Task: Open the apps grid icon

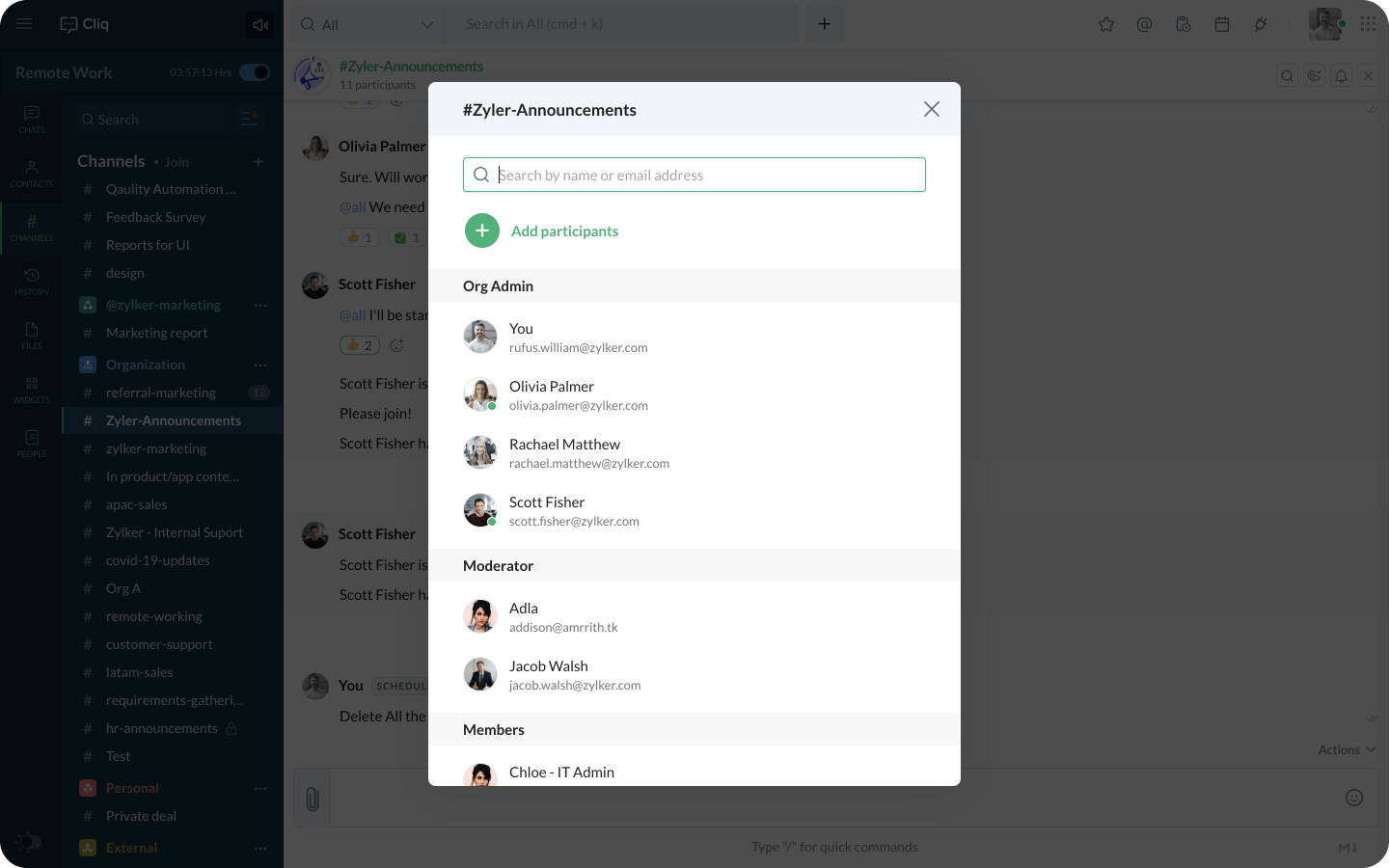Action: pos(1368,24)
